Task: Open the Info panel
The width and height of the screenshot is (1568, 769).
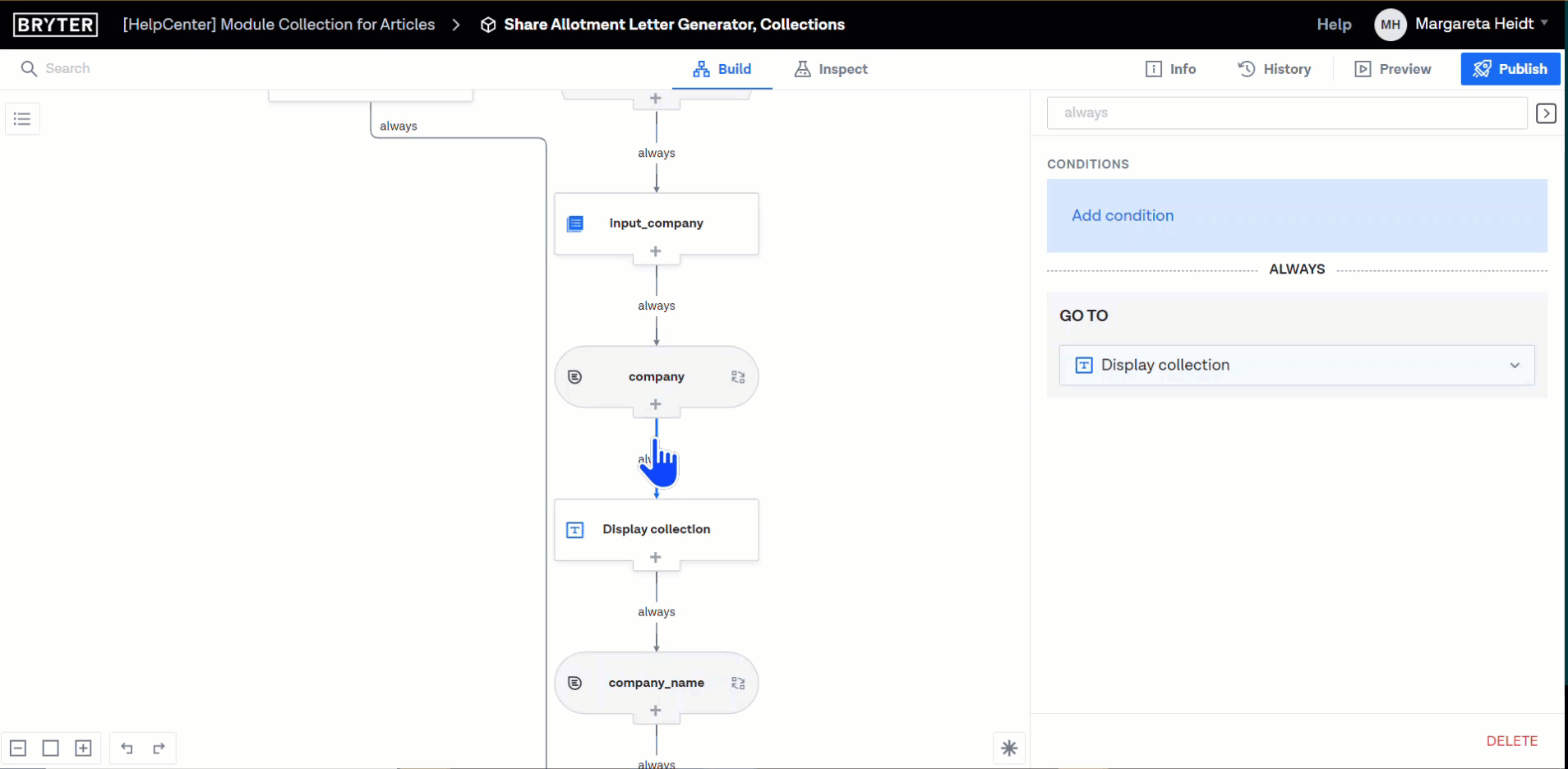Action: coord(1171,69)
